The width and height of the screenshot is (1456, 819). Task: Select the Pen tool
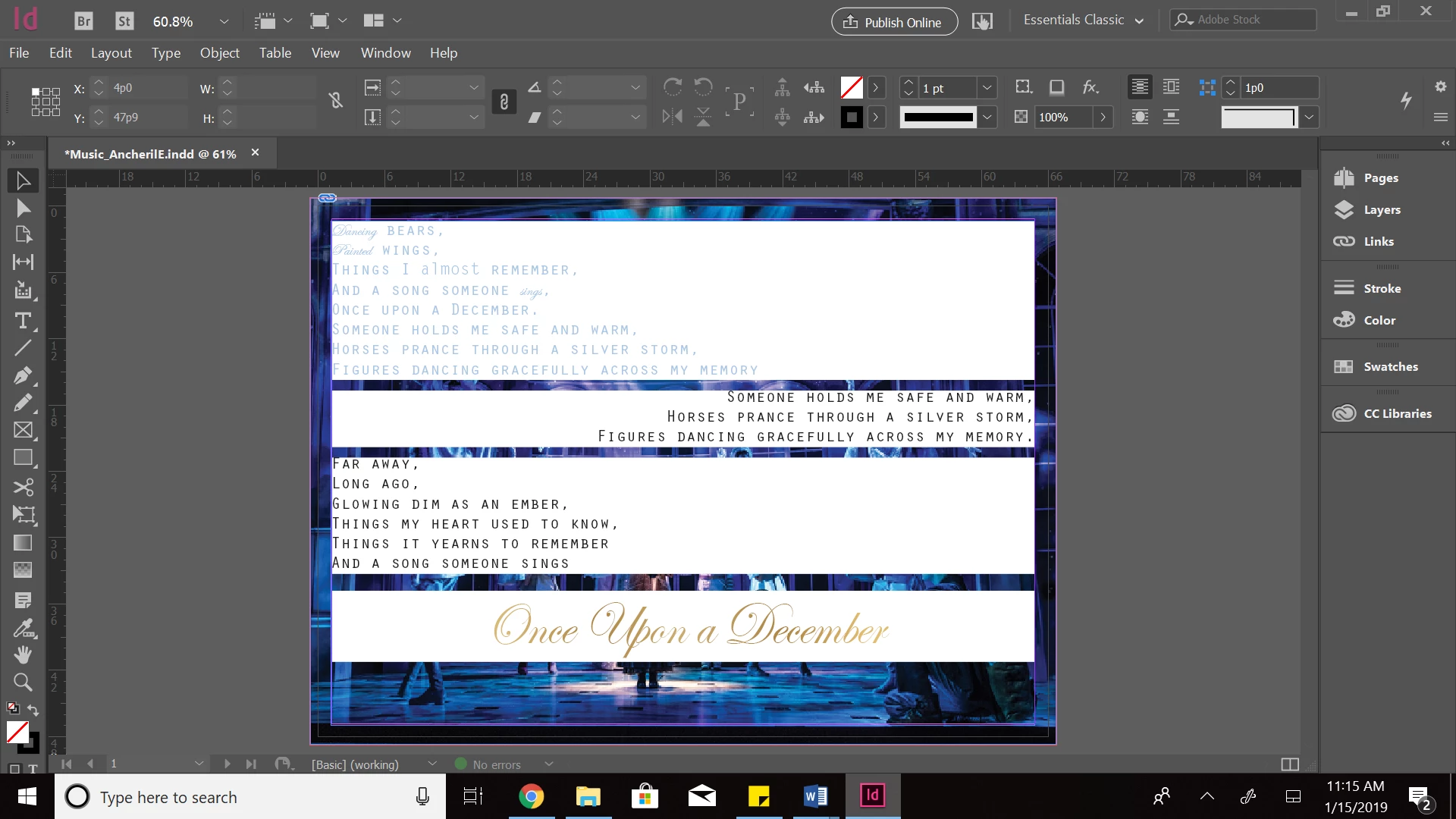click(23, 375)
